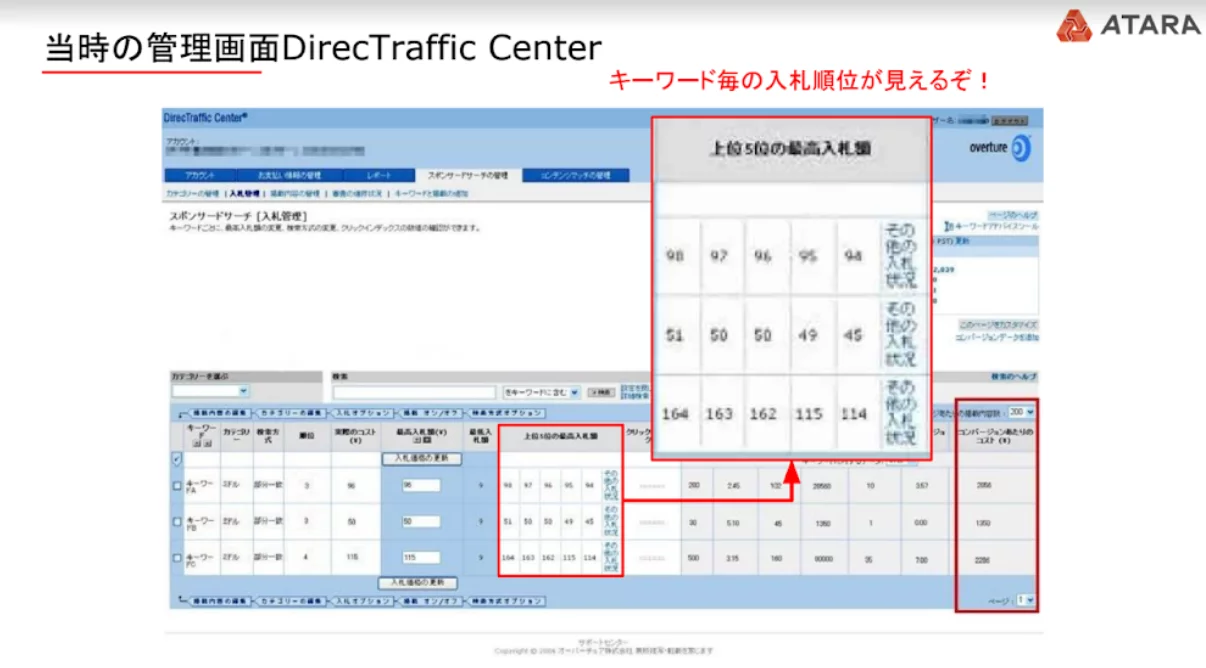Select the スポンサードサーチの管理 tab
The width and height of the screenshot is (1206, 668).
[x=468, y=175]
